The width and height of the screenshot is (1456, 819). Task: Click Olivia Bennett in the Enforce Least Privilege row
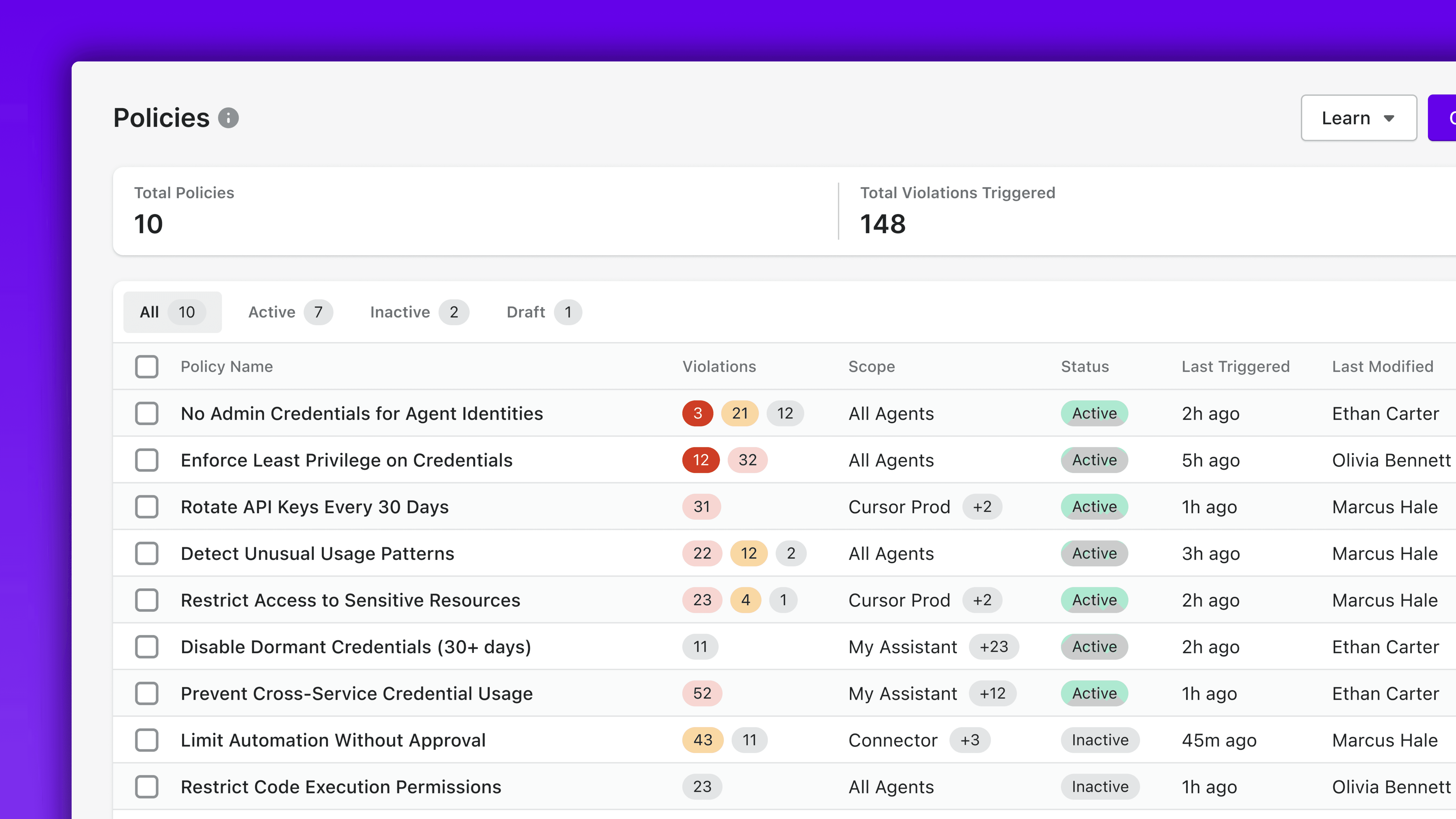[x=1391, y=460]
